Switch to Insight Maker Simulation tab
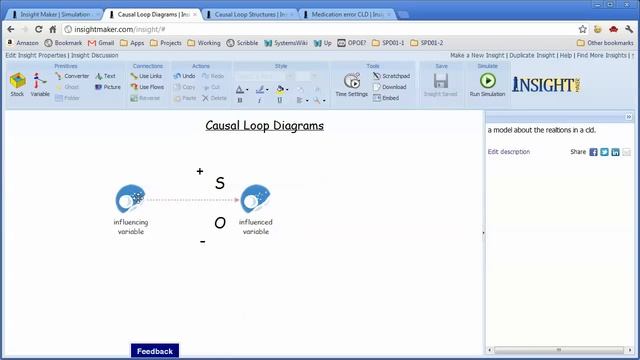The height and width of the screenshot is (360, 640). click(x=55, y=14)
